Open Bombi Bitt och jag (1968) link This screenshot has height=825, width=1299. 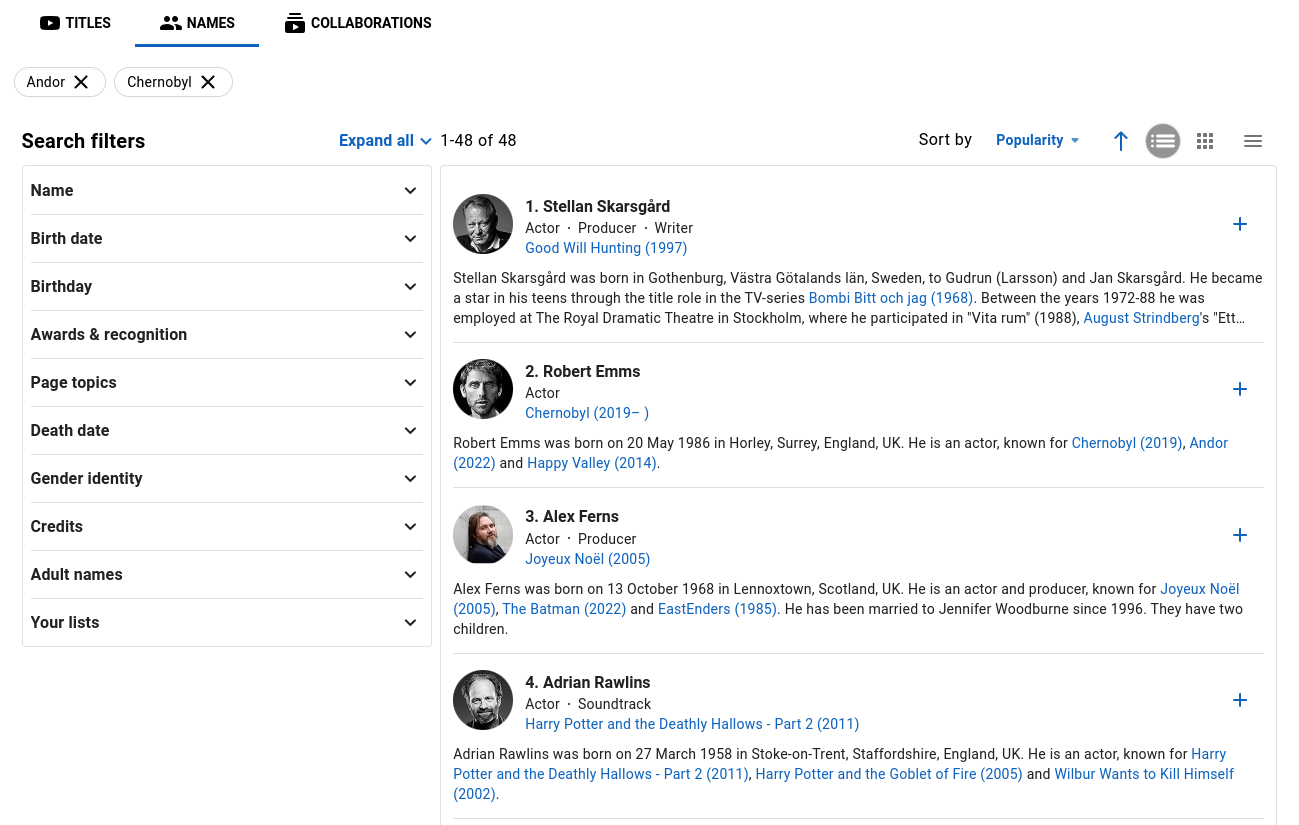click(891, 298)
